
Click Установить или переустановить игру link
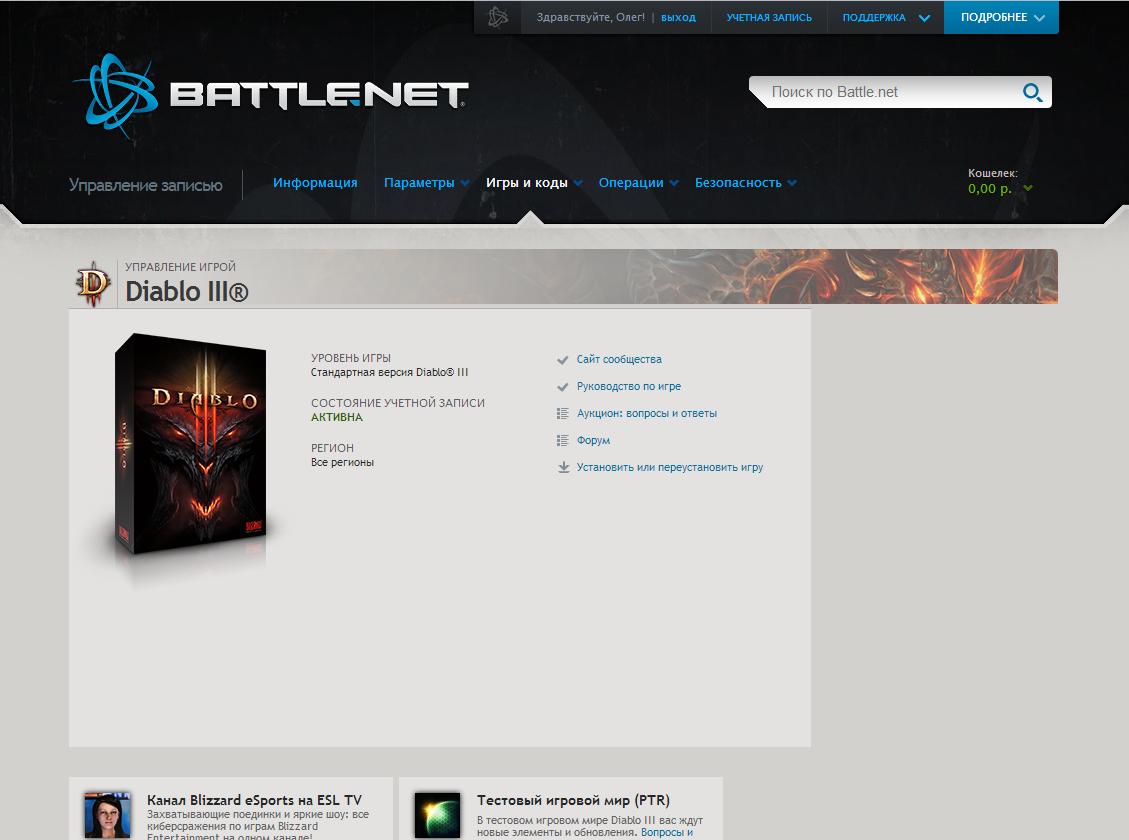pos(670,467)
